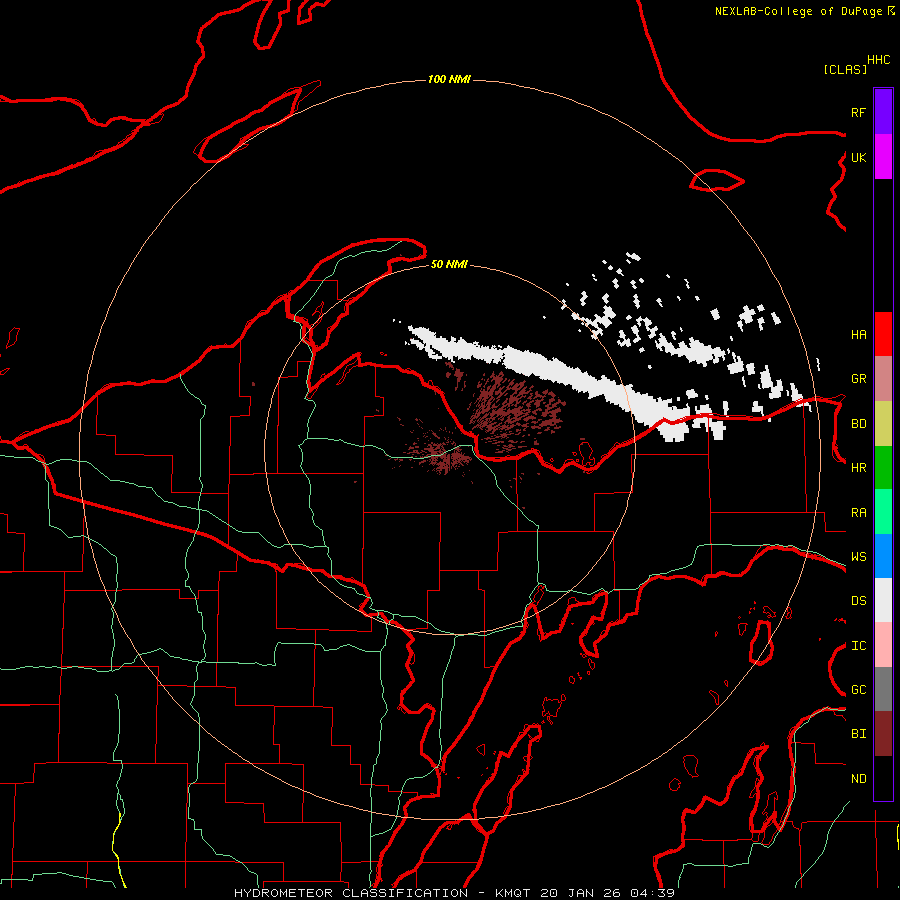Pick the DS white legend swatch
This screenshot has height=900, width=900.
pos(883,600)
